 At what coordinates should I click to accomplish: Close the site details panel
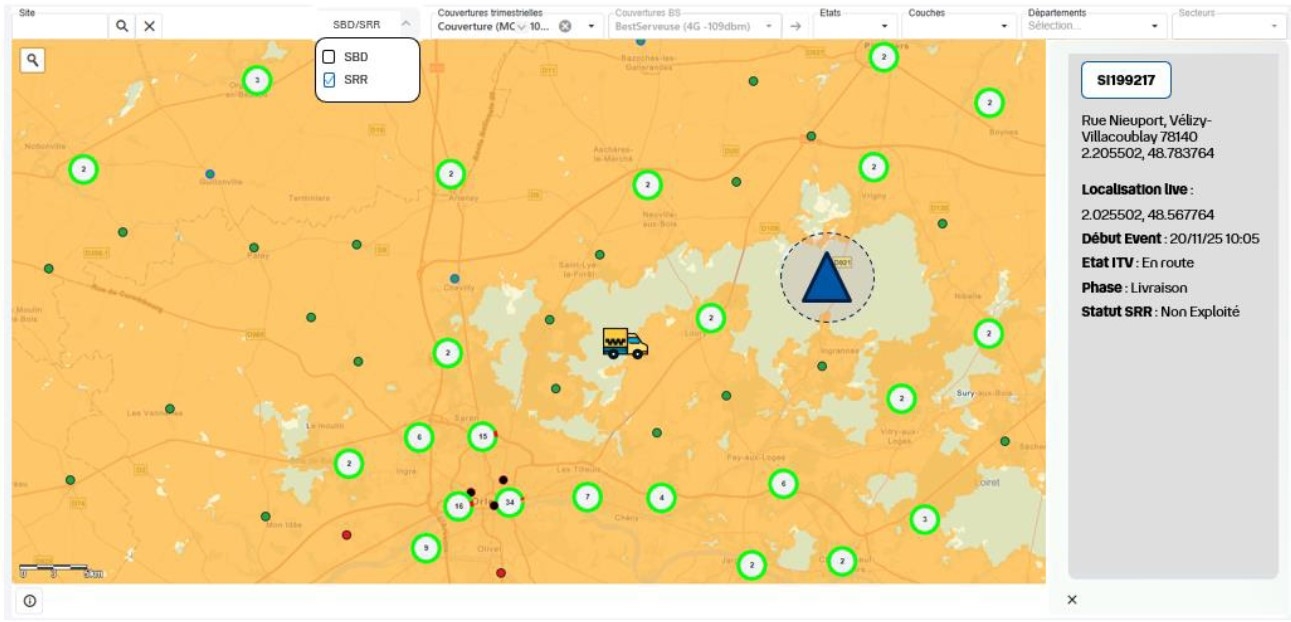(x=1072, y=600)
